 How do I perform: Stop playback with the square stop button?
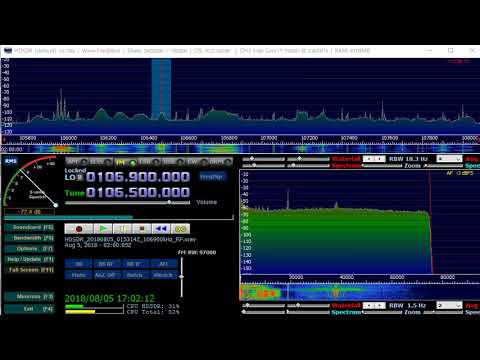click(142, 229)
